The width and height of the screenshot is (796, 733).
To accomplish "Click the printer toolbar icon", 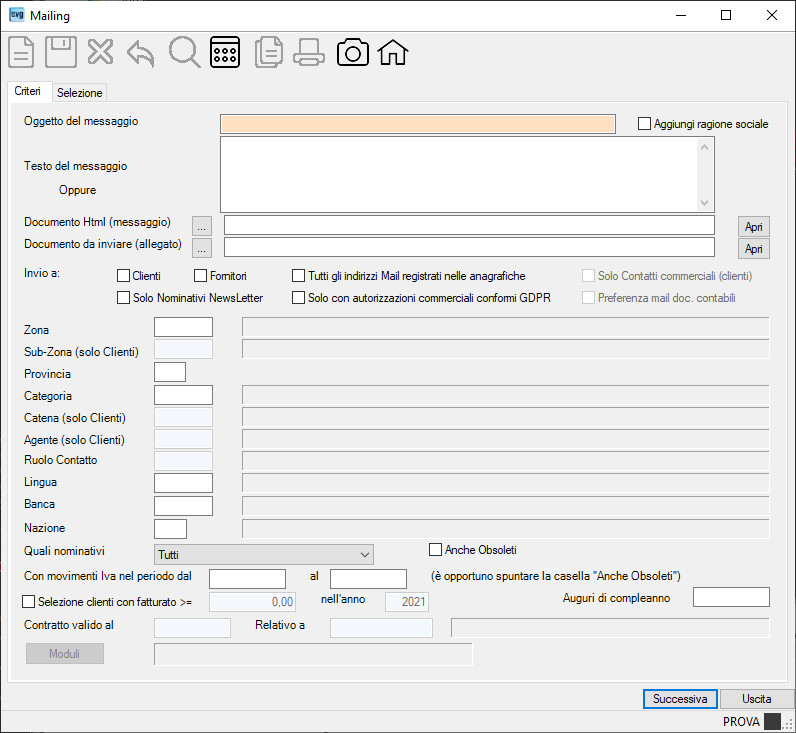I will point(309,53).
